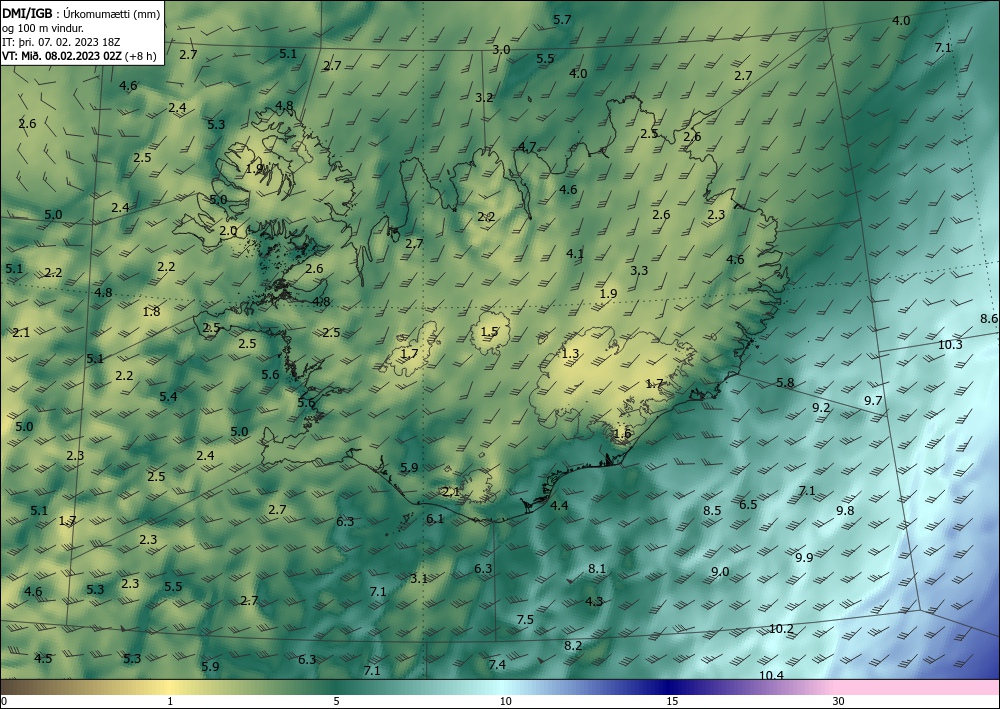Select the '5' tick label on the colour scale
This screenshot has width=1000, height=709.
[x=336, y=701]
